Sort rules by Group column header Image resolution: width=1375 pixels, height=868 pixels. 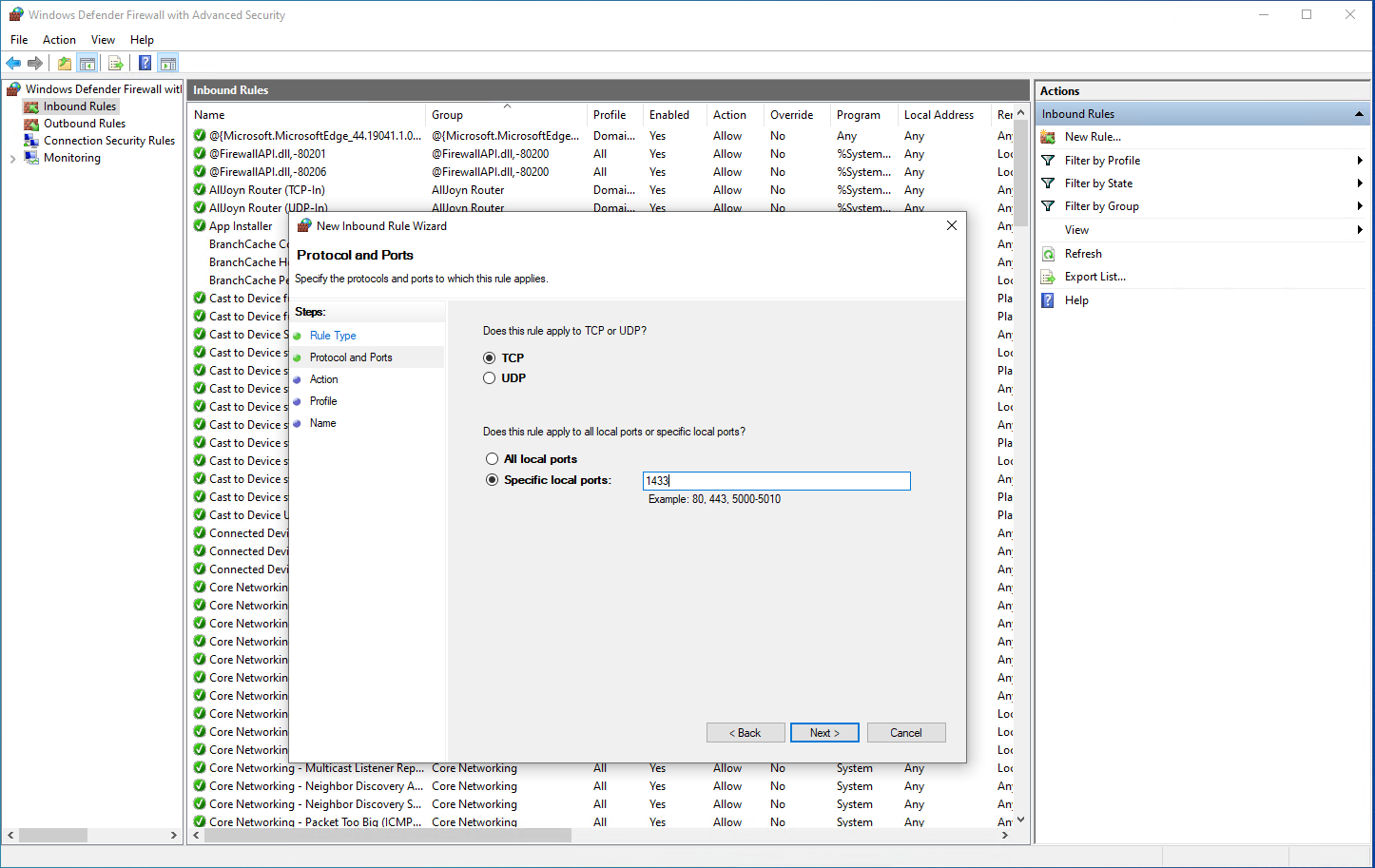tap(448, 115)
